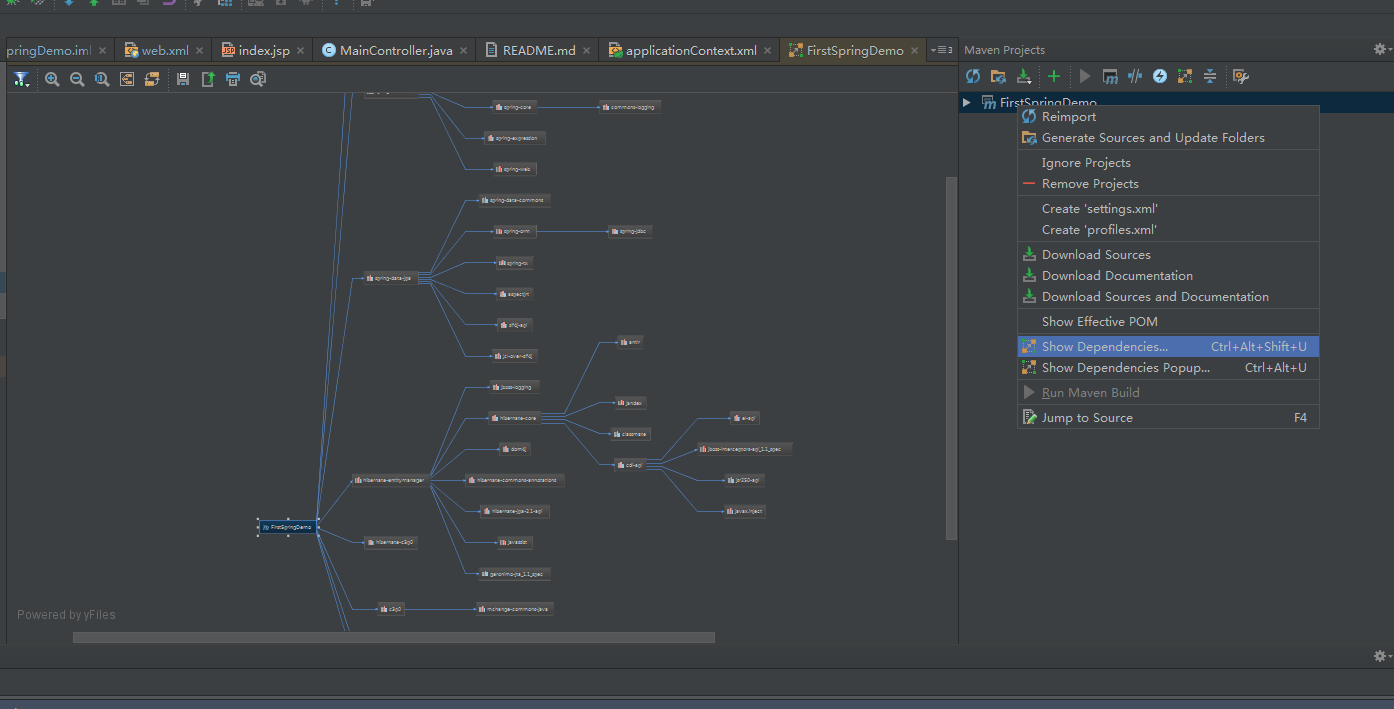Viewport: 1394px width, 709px height.
Task: Open MainController.java tab
Action: coord(395,50)
